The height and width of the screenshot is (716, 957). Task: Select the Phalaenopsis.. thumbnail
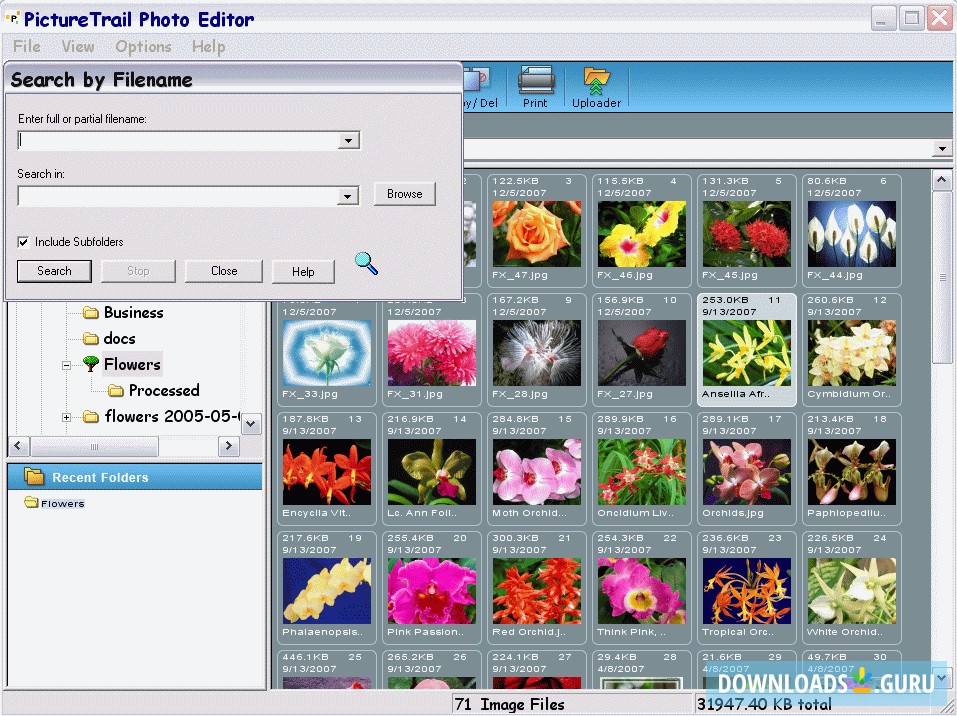327,588
